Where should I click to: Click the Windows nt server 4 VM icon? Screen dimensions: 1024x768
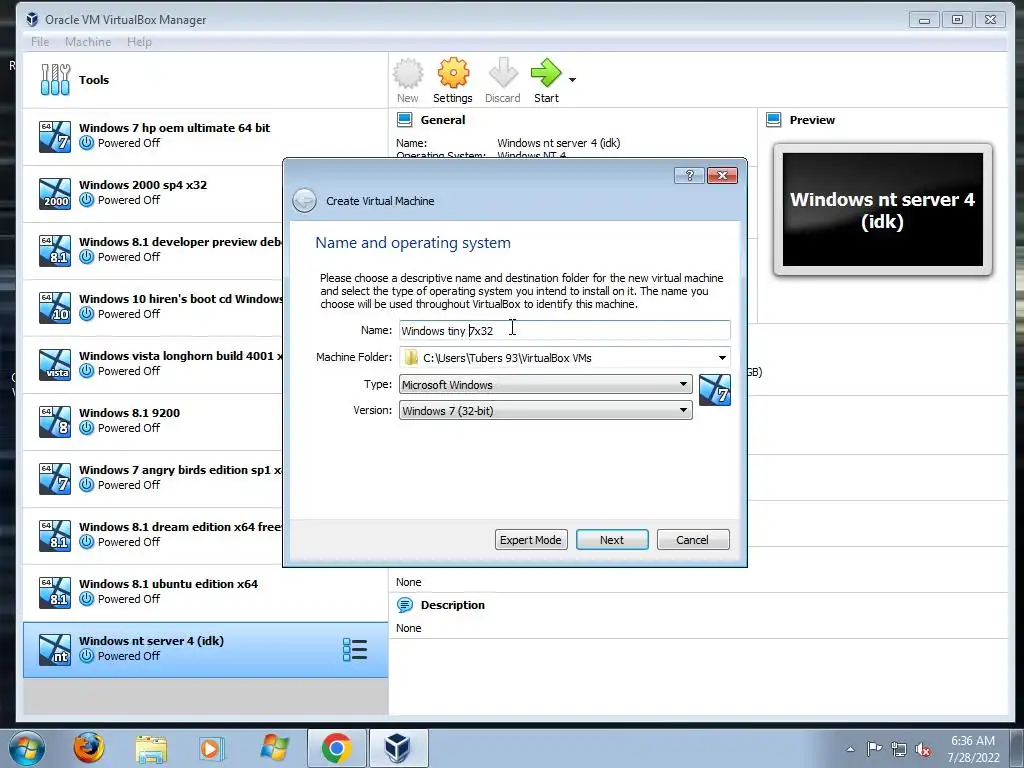pyautogui.click(x=55, y=649)
